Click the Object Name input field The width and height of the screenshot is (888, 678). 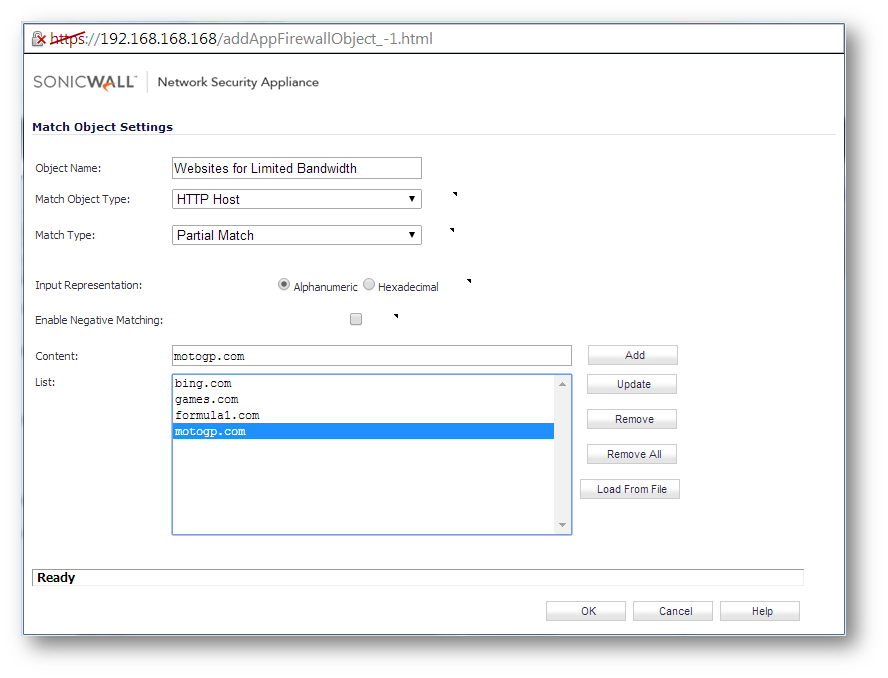click(x=297, y=168)
